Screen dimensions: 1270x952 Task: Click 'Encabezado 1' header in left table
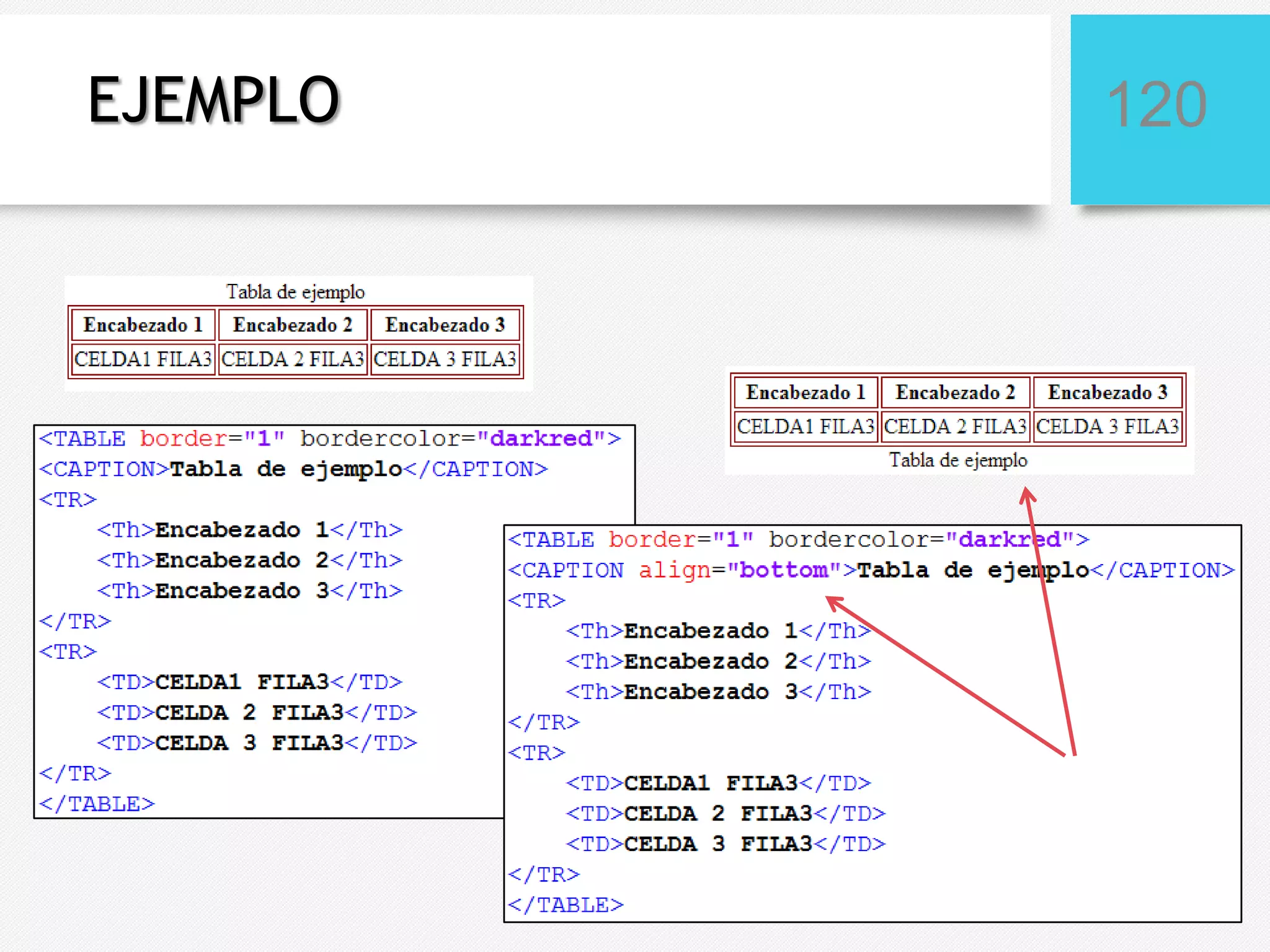[143, 325]
